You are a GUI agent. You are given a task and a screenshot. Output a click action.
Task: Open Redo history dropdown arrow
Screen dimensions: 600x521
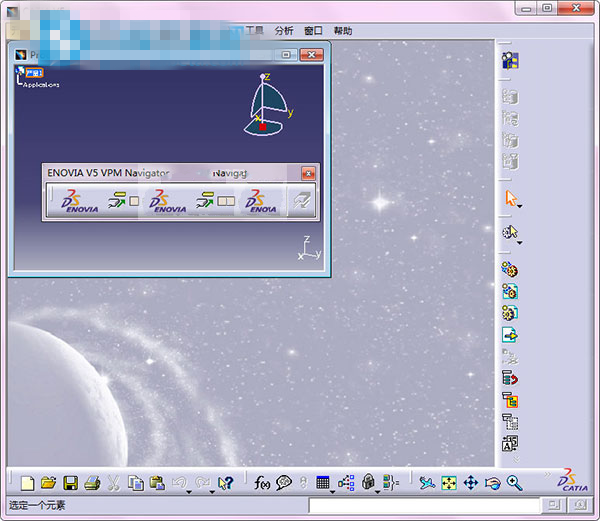tap(212, 492)
